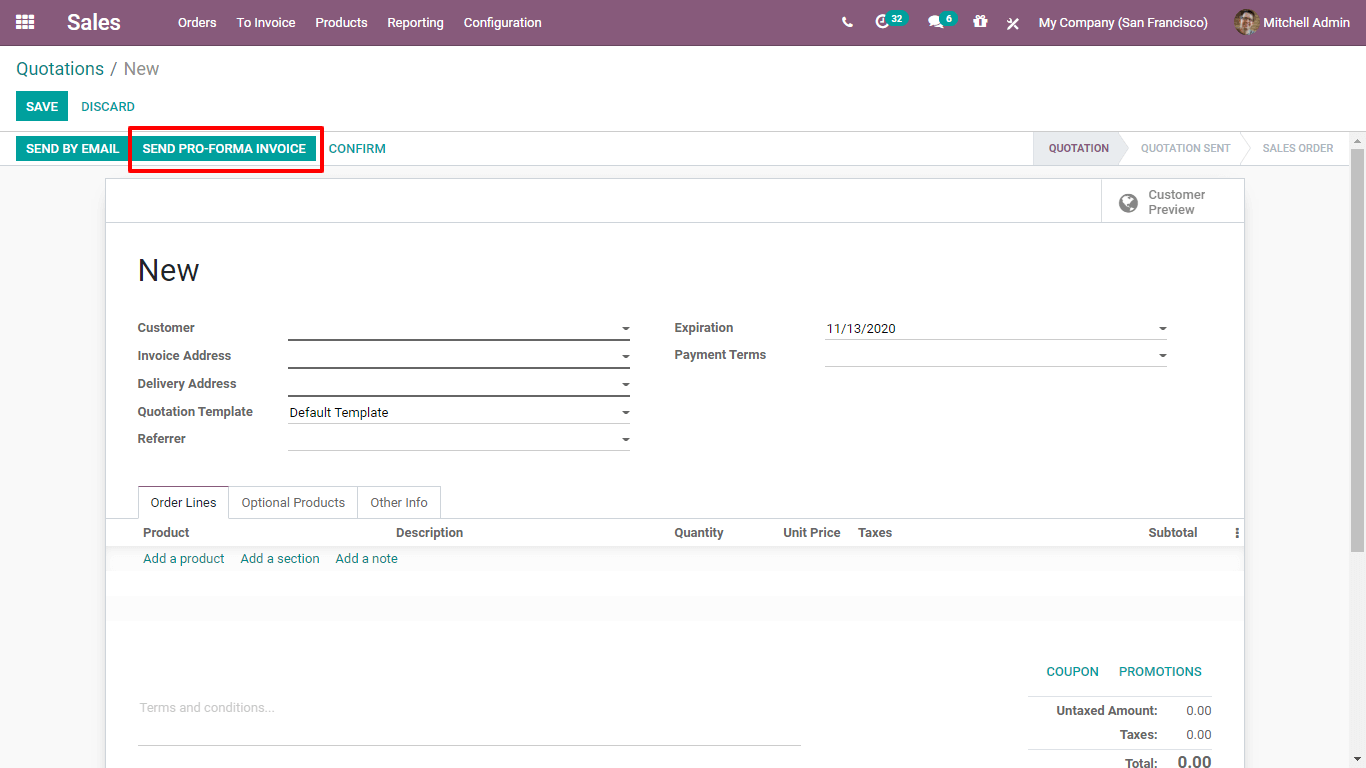This screenshot has width=1366, height=768.
Task: Click the gift icon in top bar
Action: pos(980,22)
